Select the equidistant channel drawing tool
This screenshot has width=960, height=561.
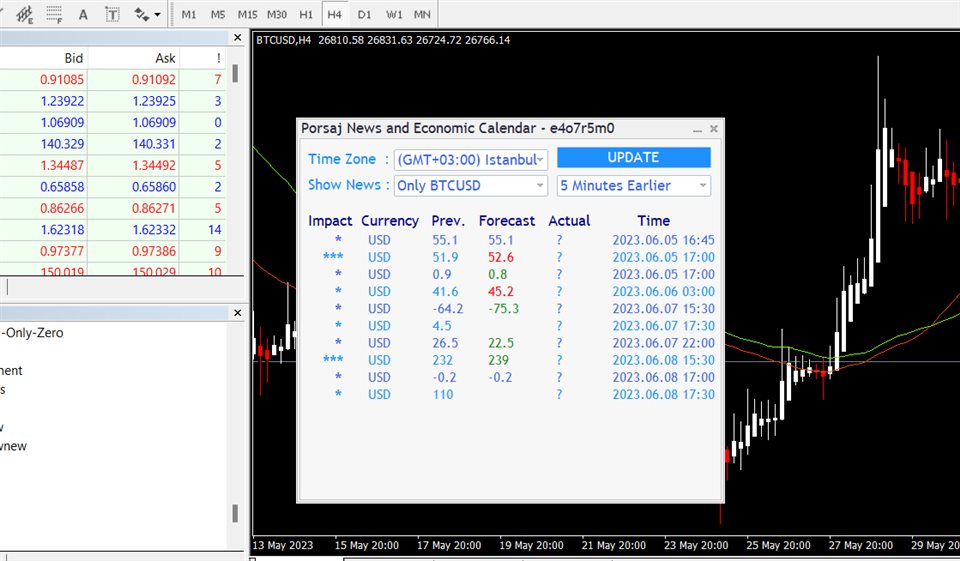(24, 14)
